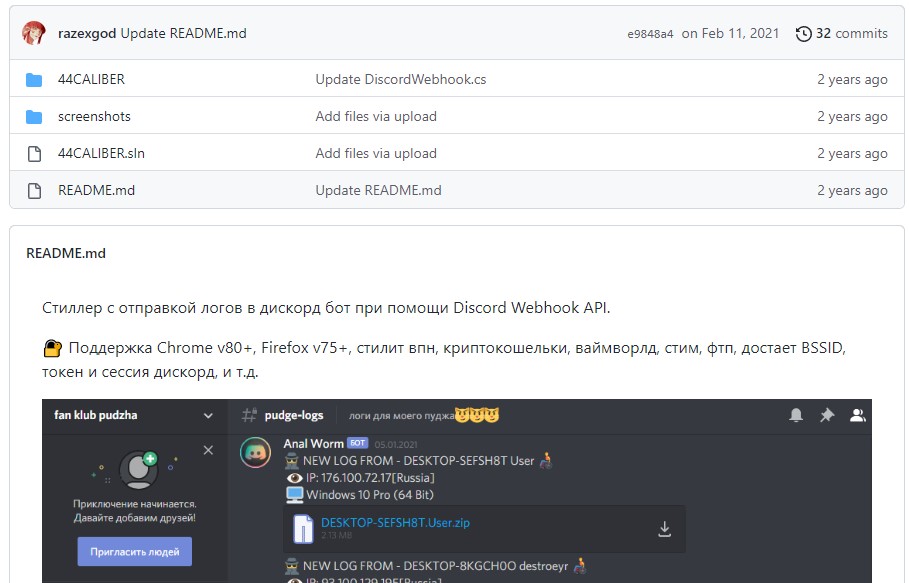Viewport: 909px width, 583px height.
Task: Open Add files via upload for screenshots
Action: [376, 116]
